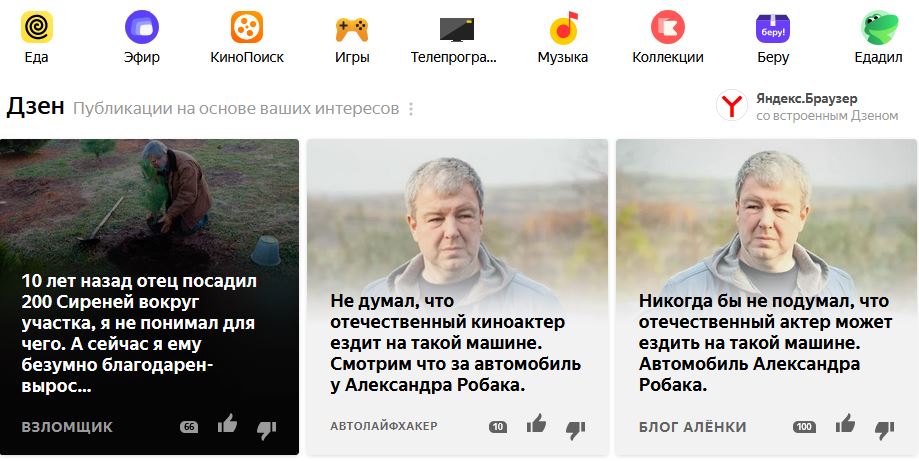Open the article about 200 Сиреней
Screen dimensions: 919x461
(139, 333)
